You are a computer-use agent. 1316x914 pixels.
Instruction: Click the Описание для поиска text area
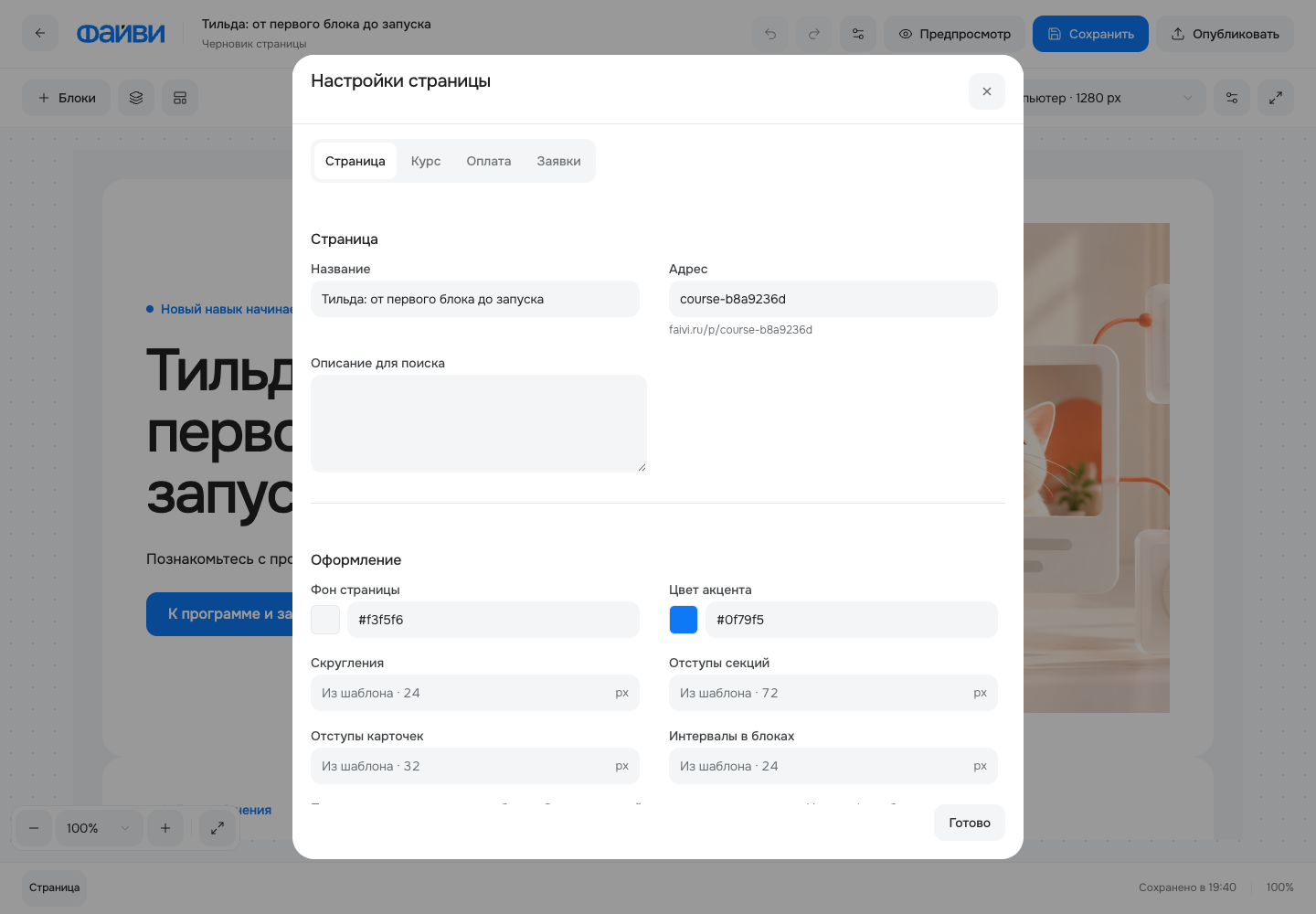[479, 424]
